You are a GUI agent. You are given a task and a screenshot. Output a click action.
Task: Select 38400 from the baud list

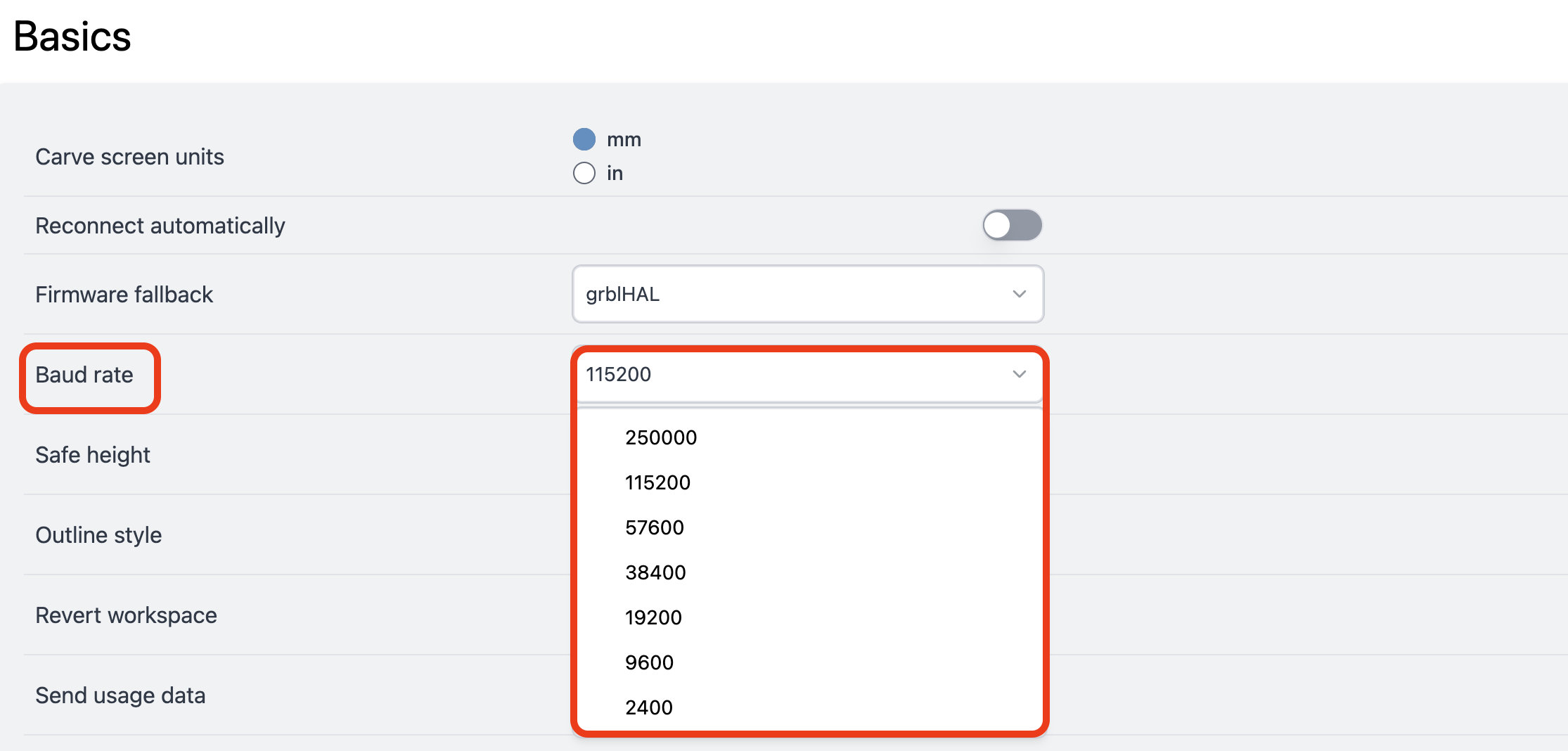(655, 572)
